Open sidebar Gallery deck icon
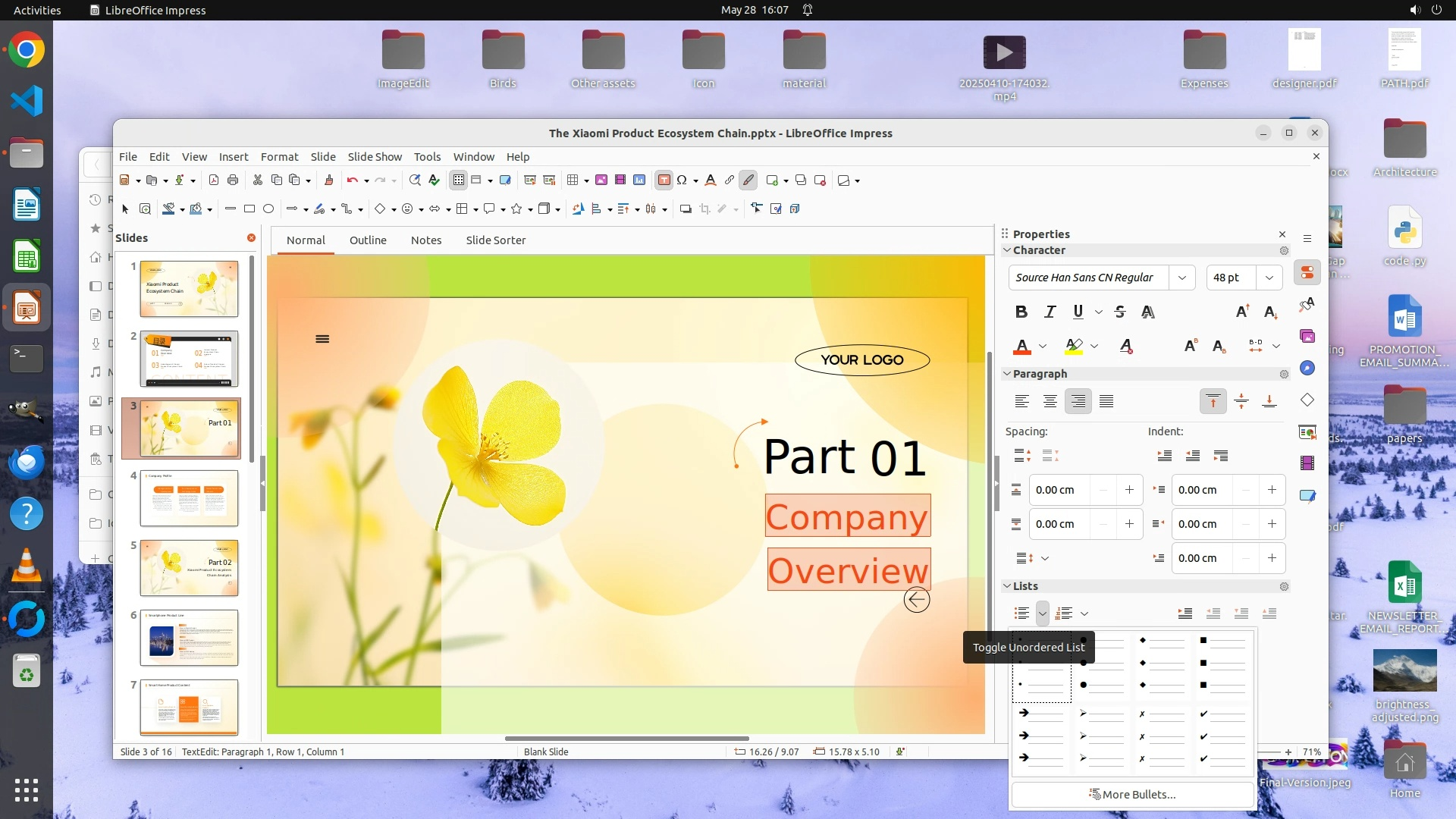Viewport: 1456px width, 819px height. point(1307,336)
